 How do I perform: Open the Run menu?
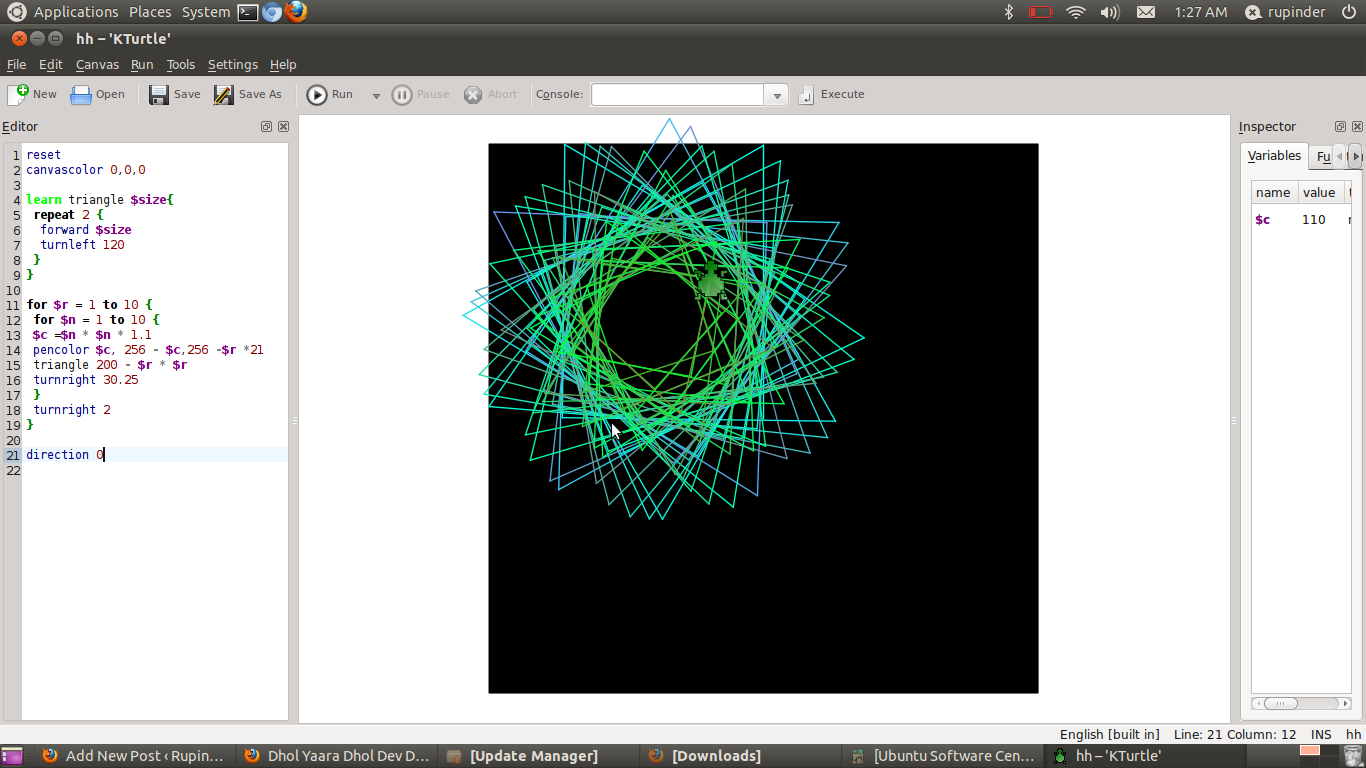pyautogui.click(x=142, y=64)
